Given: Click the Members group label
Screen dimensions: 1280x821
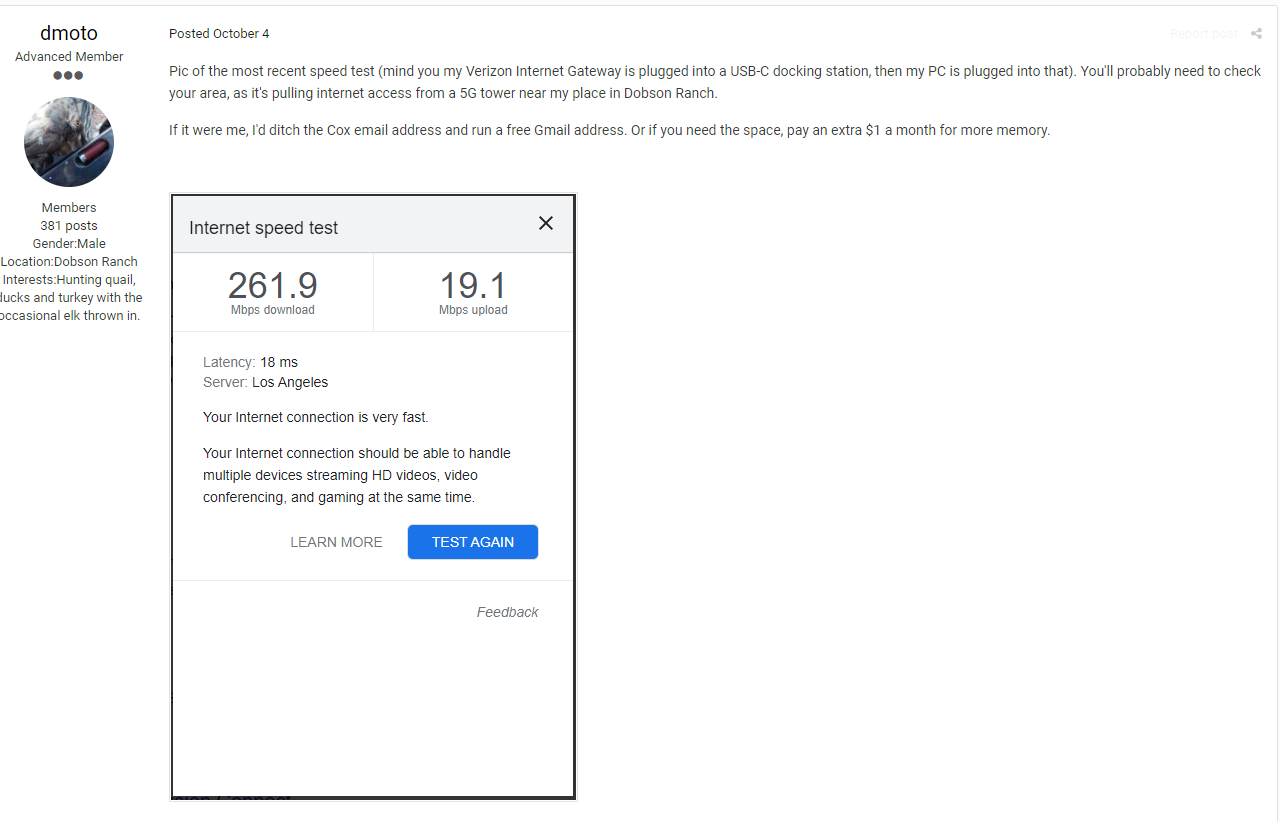Looking at the screenshot, I should pos(69,208).
